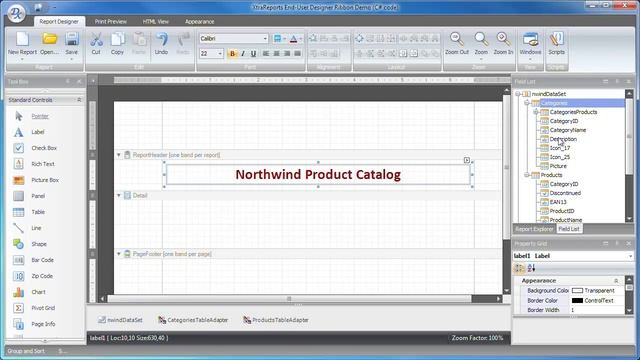Select the CategoriesTableAdapter component
The height and width of the screenshot is (360, 640).
click(x=193, y=320)
